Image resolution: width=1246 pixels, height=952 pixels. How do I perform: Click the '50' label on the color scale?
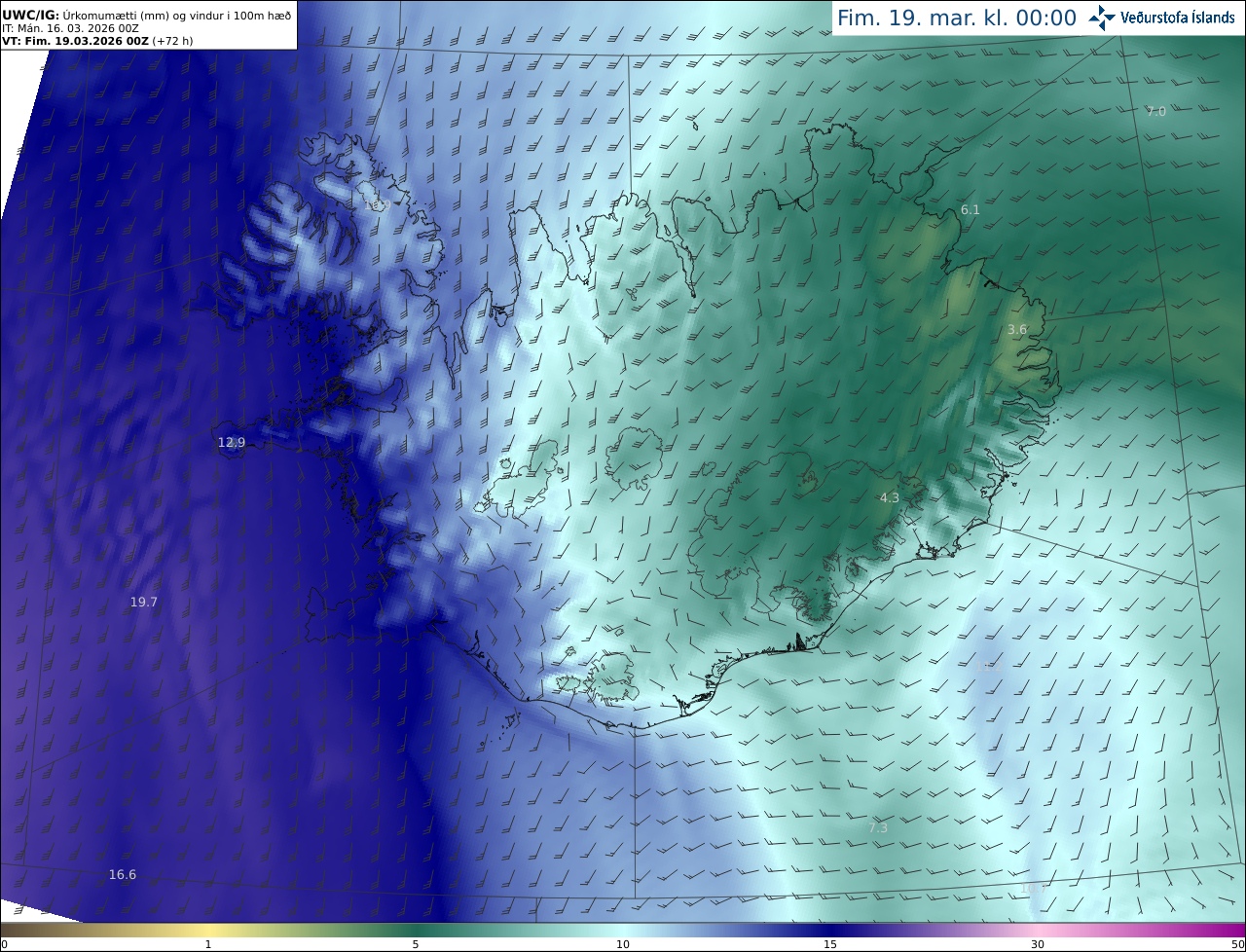tap(1237, 944)
